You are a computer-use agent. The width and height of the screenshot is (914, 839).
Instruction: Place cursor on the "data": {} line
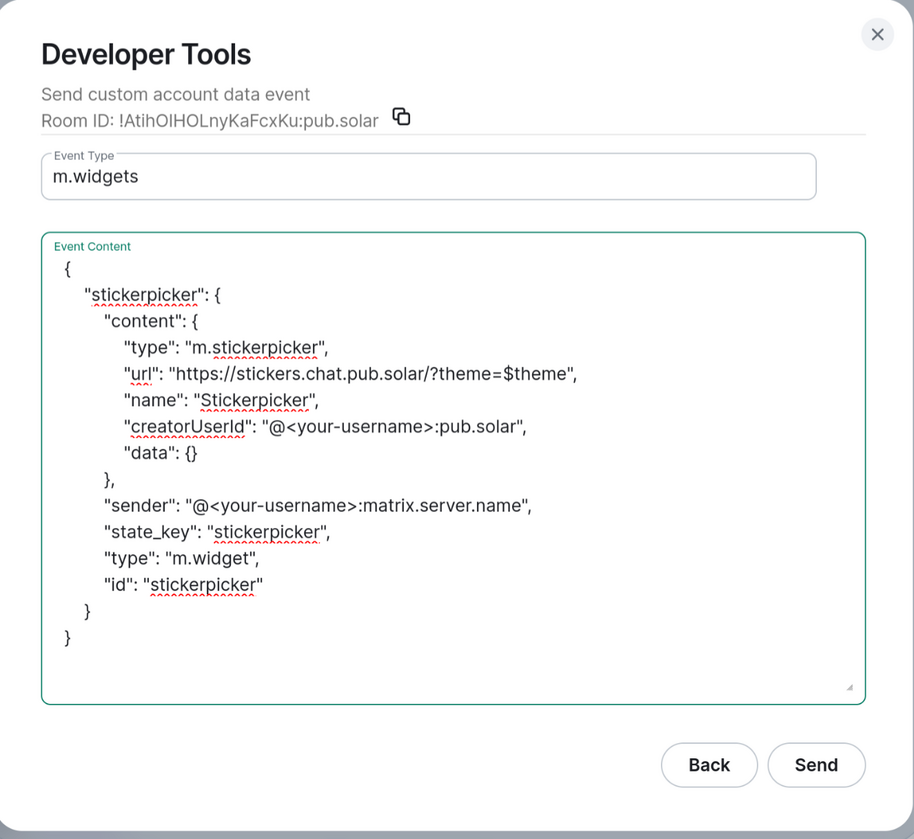[161, 453]
